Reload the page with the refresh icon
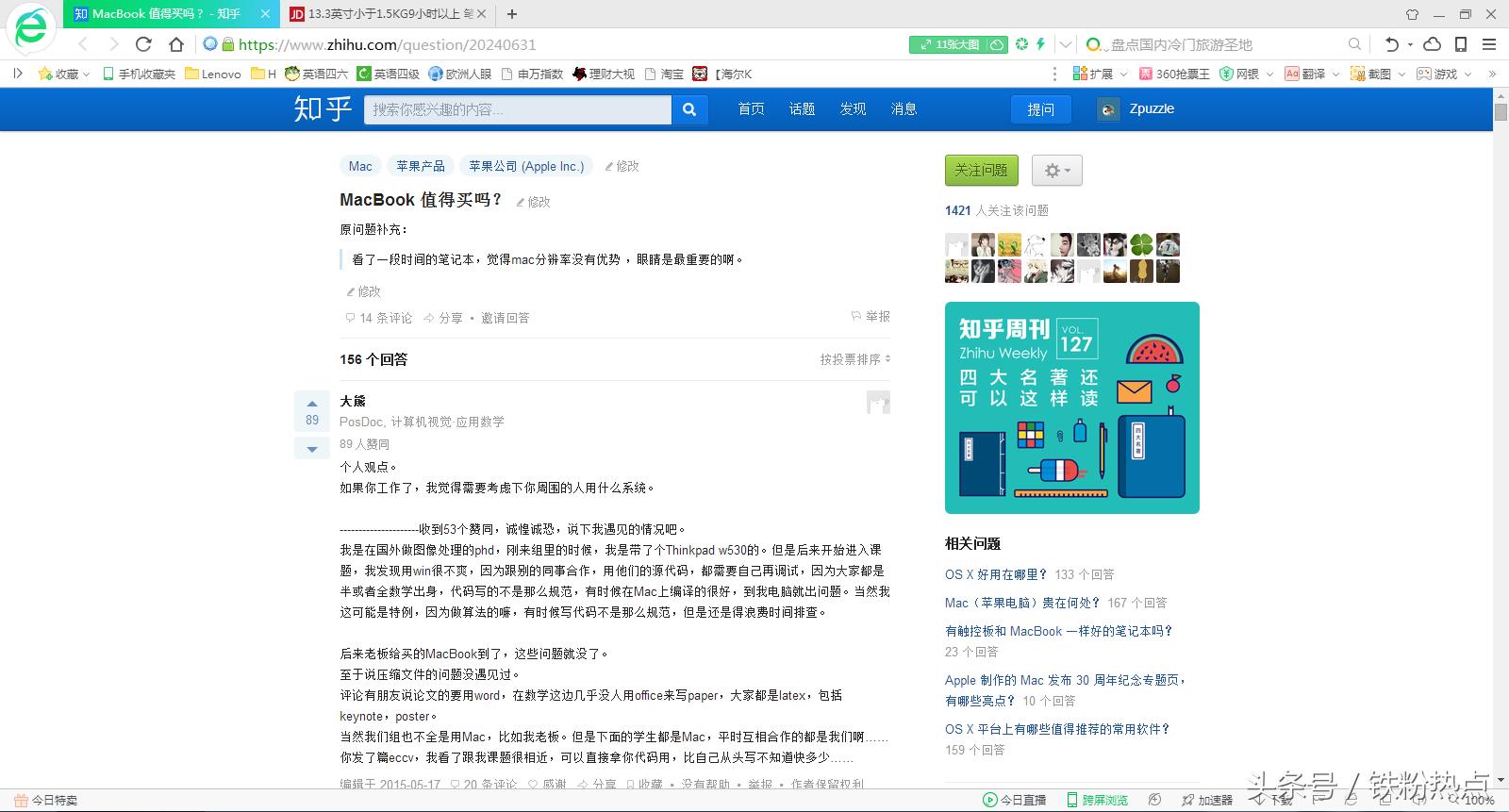1509x812 pixels. (x=143, y=44)
